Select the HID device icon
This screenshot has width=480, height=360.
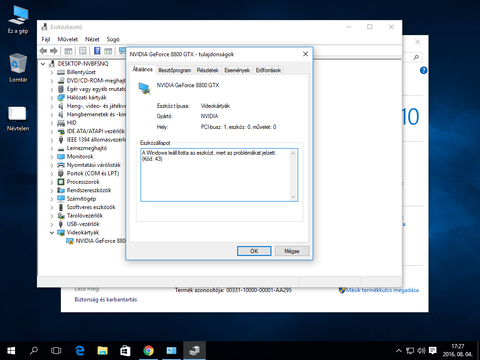pyautogui.click(x=61, y=123)
